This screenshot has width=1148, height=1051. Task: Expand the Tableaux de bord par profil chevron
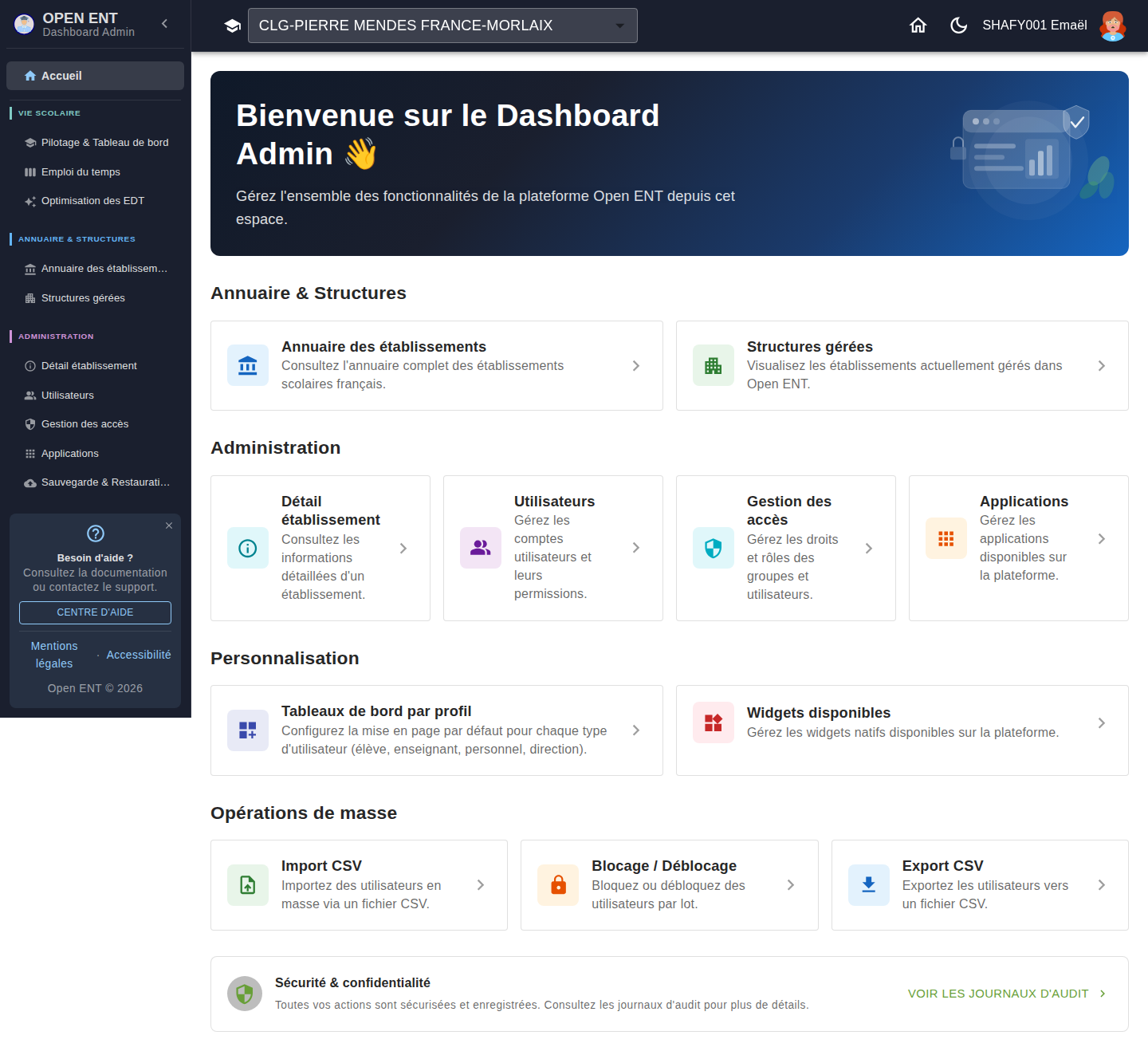pos(636,730)
